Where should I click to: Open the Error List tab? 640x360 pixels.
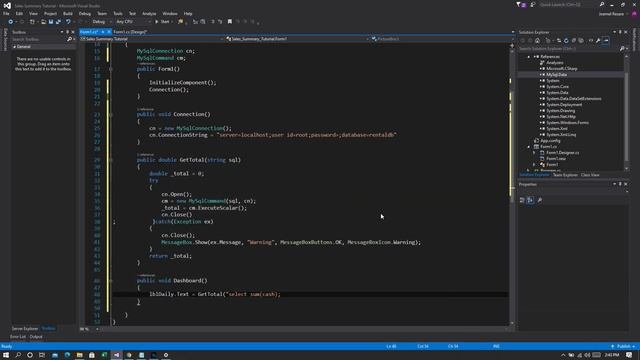pyautogui.click(x=18, y=337)
